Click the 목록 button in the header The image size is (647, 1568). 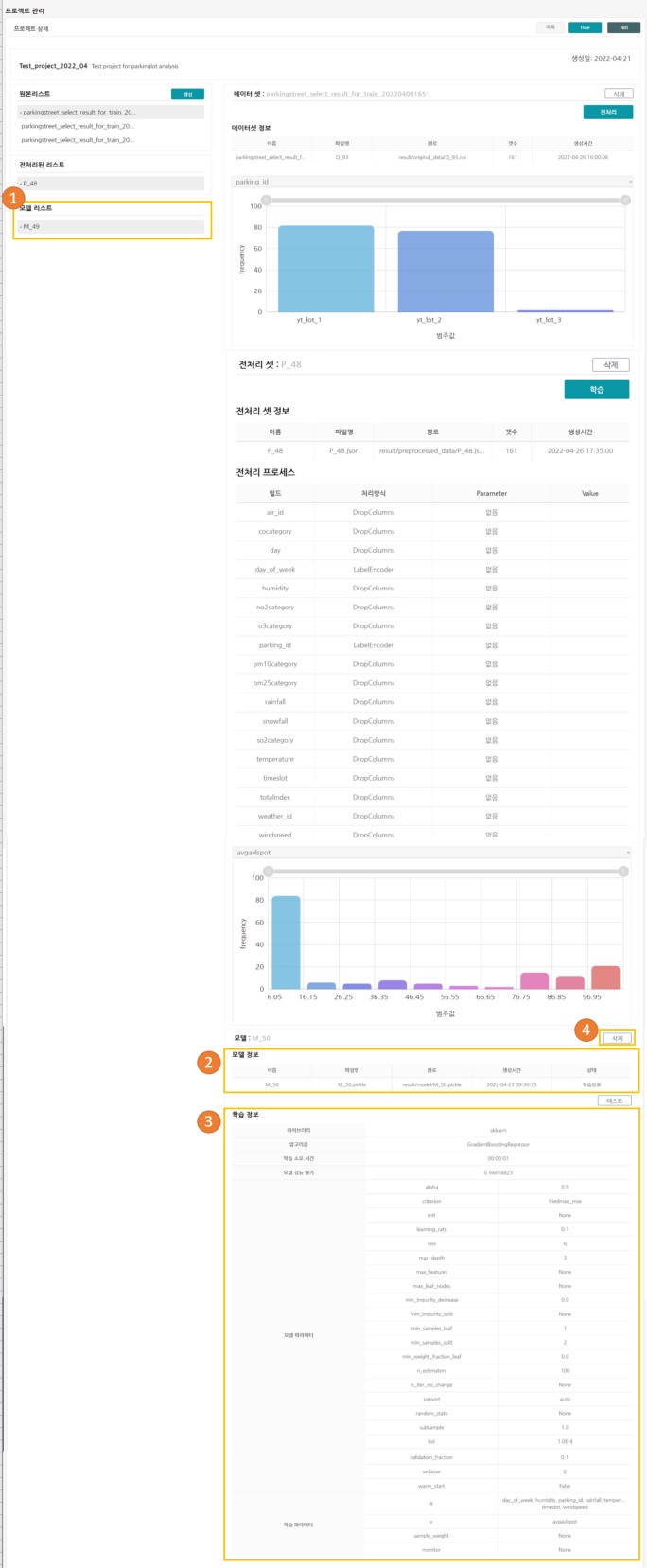point(551,28)
